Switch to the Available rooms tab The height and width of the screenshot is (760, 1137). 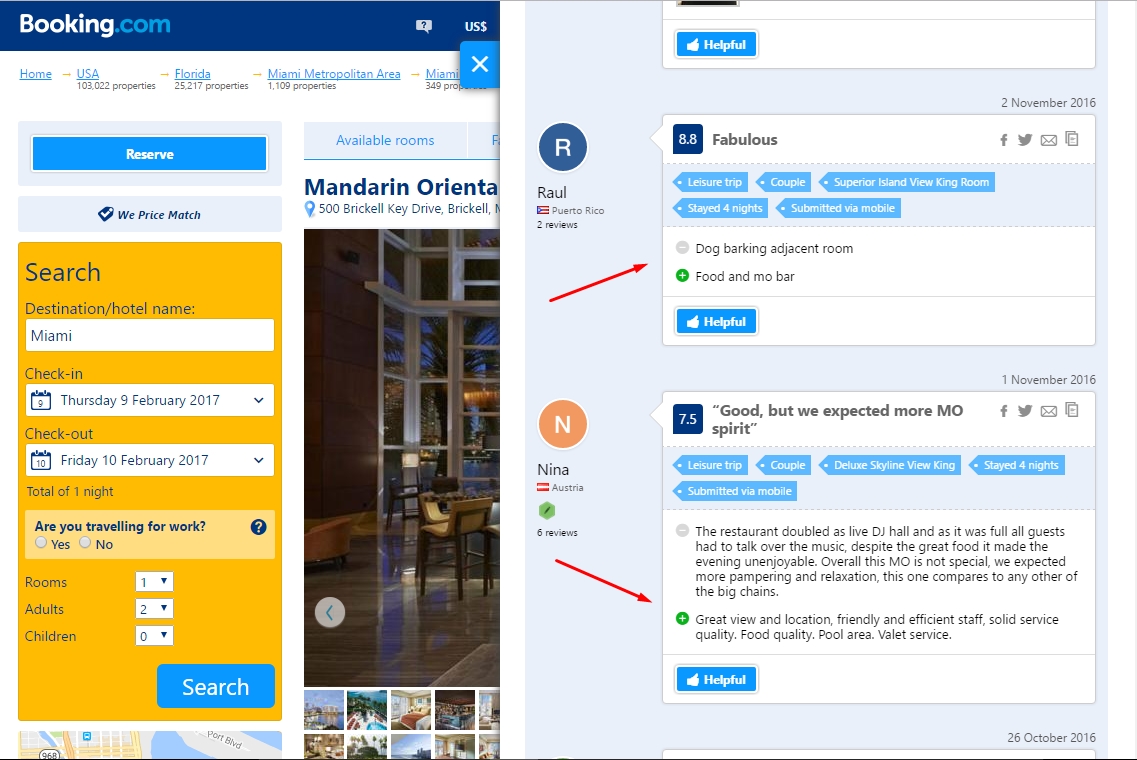coord(385,140)
